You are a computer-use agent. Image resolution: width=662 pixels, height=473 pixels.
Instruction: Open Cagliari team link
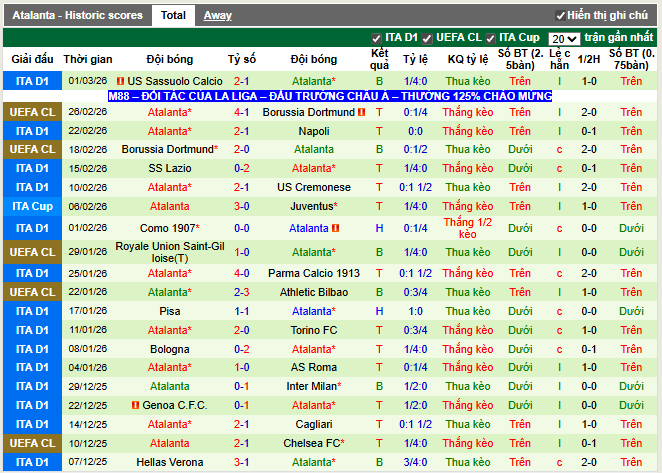[x=314, y=424]
